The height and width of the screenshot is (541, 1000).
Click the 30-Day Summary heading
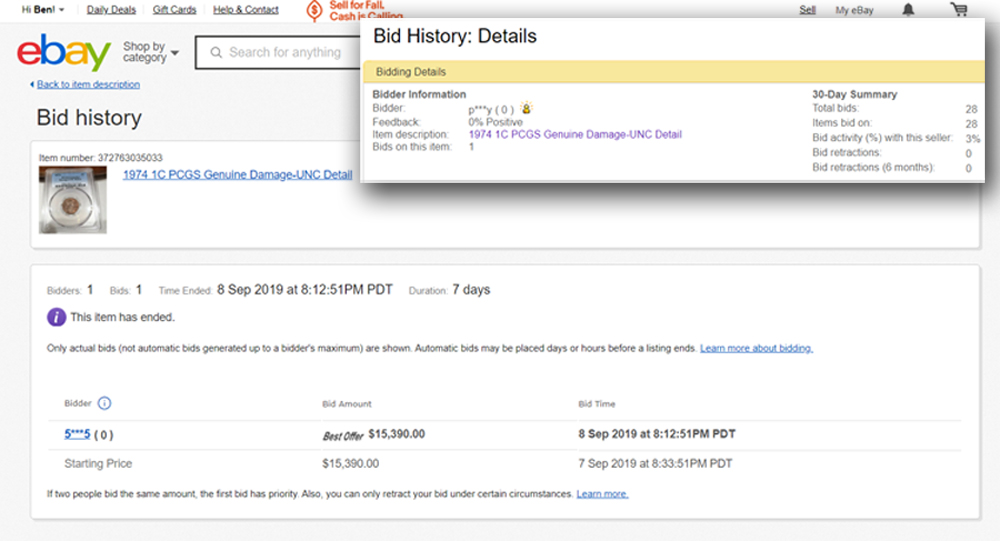coord(855,94)
